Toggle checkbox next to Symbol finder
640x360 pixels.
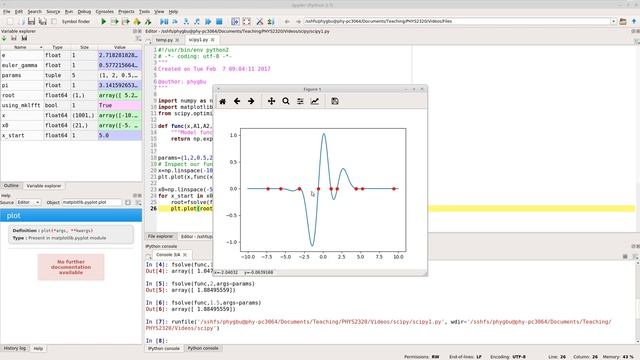(x=54, y=21)
